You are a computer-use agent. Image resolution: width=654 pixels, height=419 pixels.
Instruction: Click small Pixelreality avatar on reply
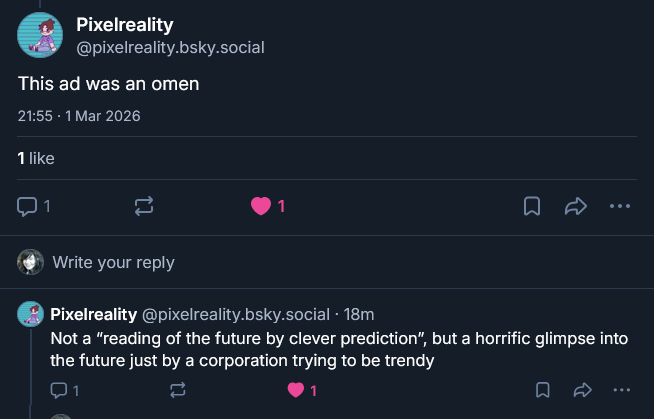[30, 314]
